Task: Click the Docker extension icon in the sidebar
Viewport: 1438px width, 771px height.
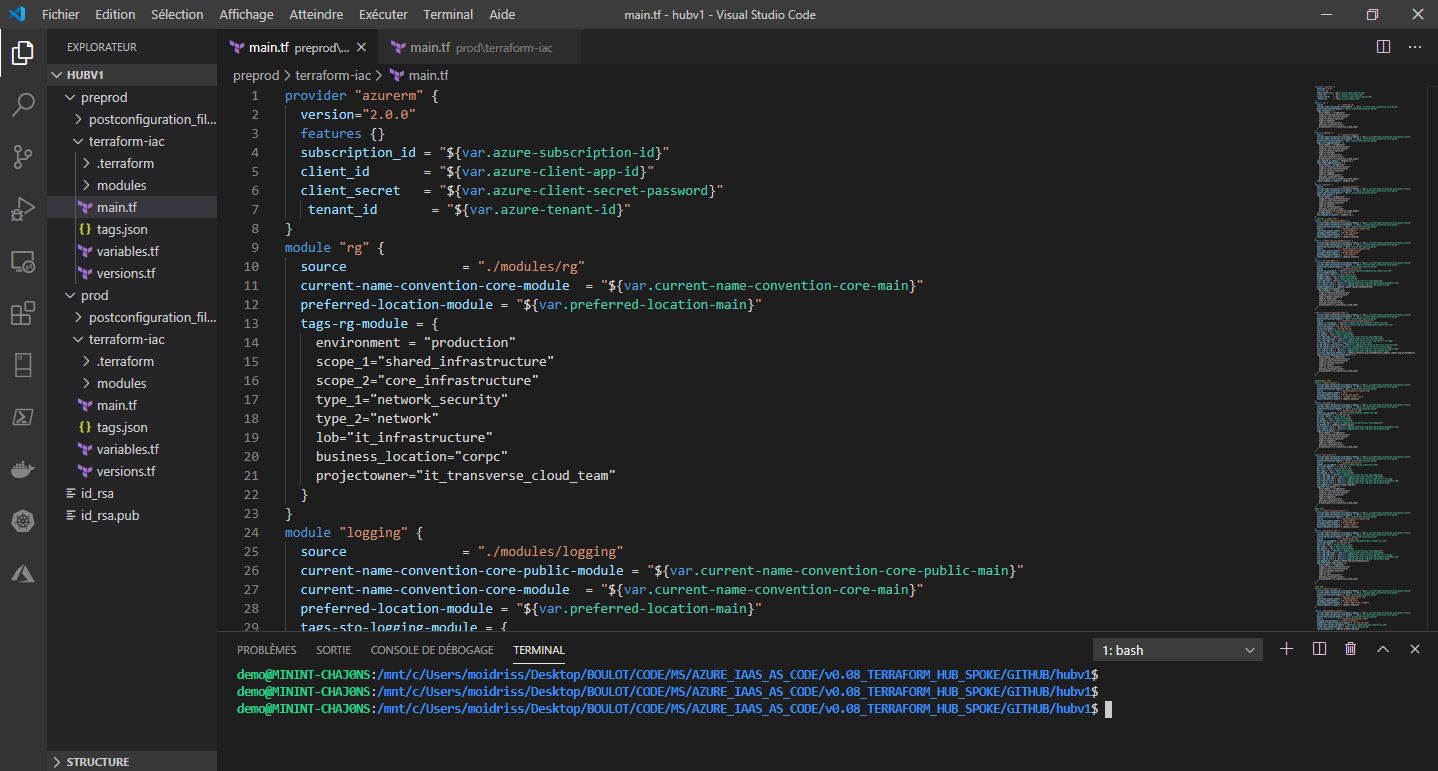Action: point(22,469)
